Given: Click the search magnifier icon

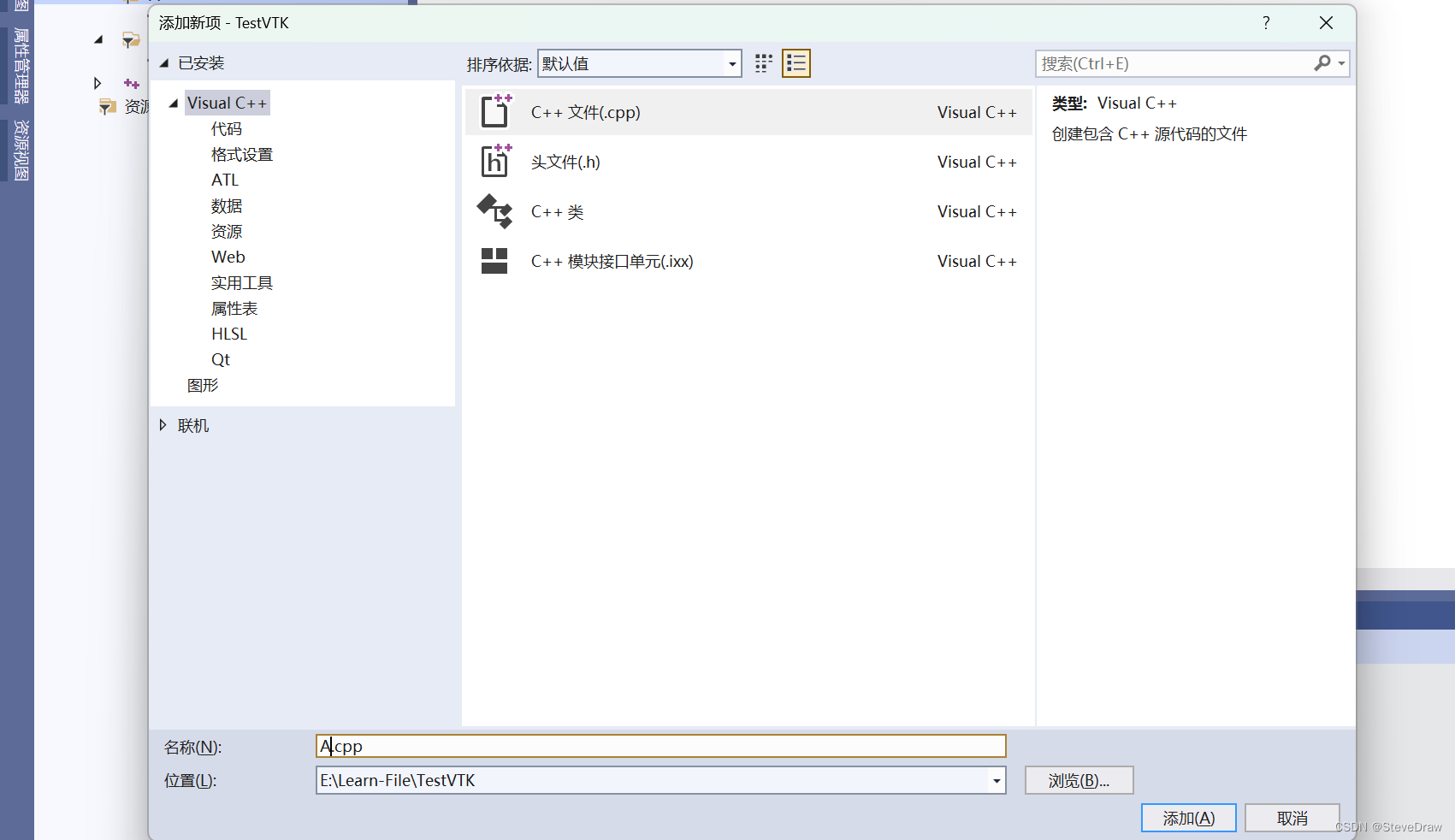Looking at the screenshot, I should [x=1322, y=63].
